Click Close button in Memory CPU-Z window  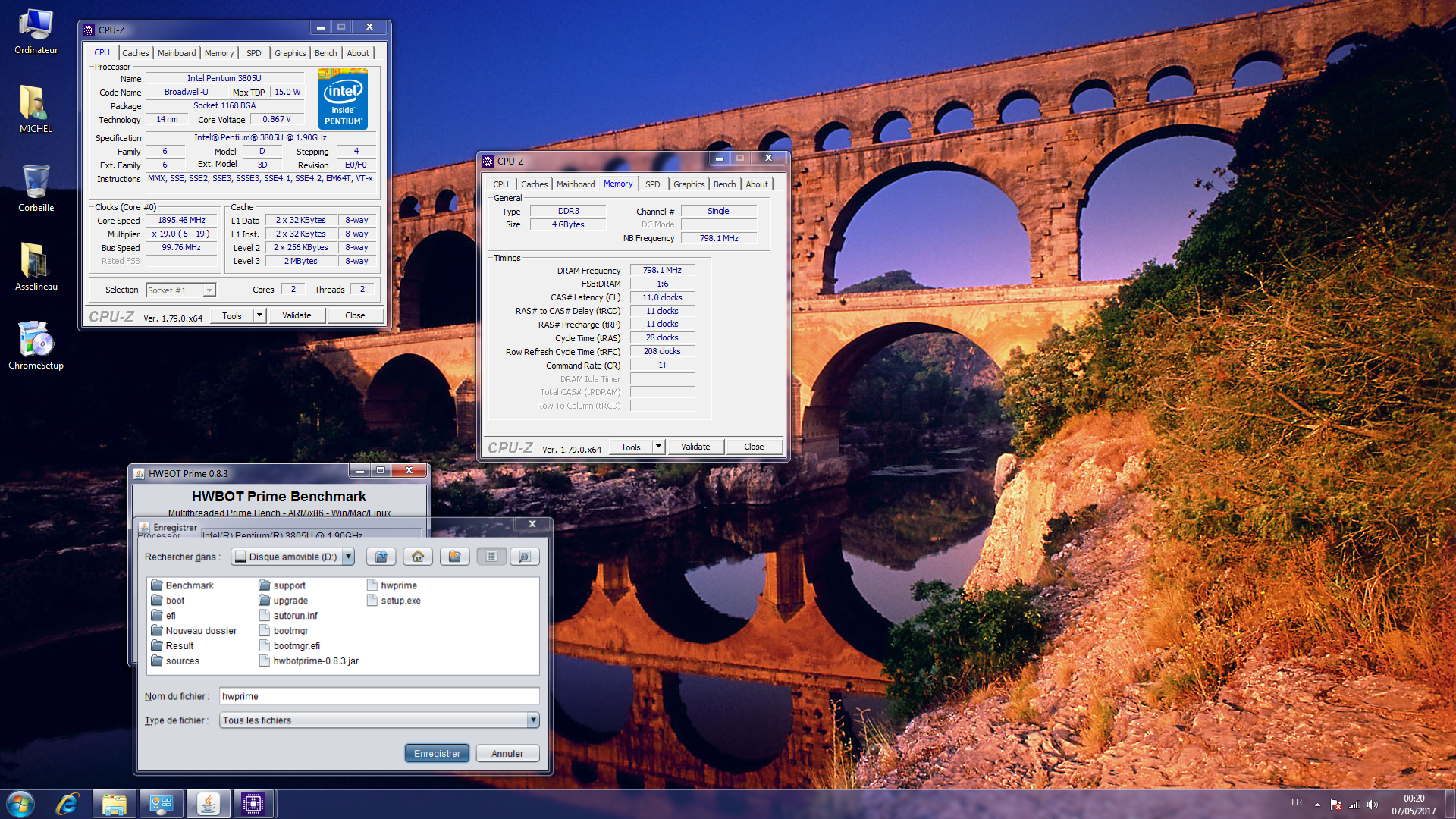[x=754, y=447]
